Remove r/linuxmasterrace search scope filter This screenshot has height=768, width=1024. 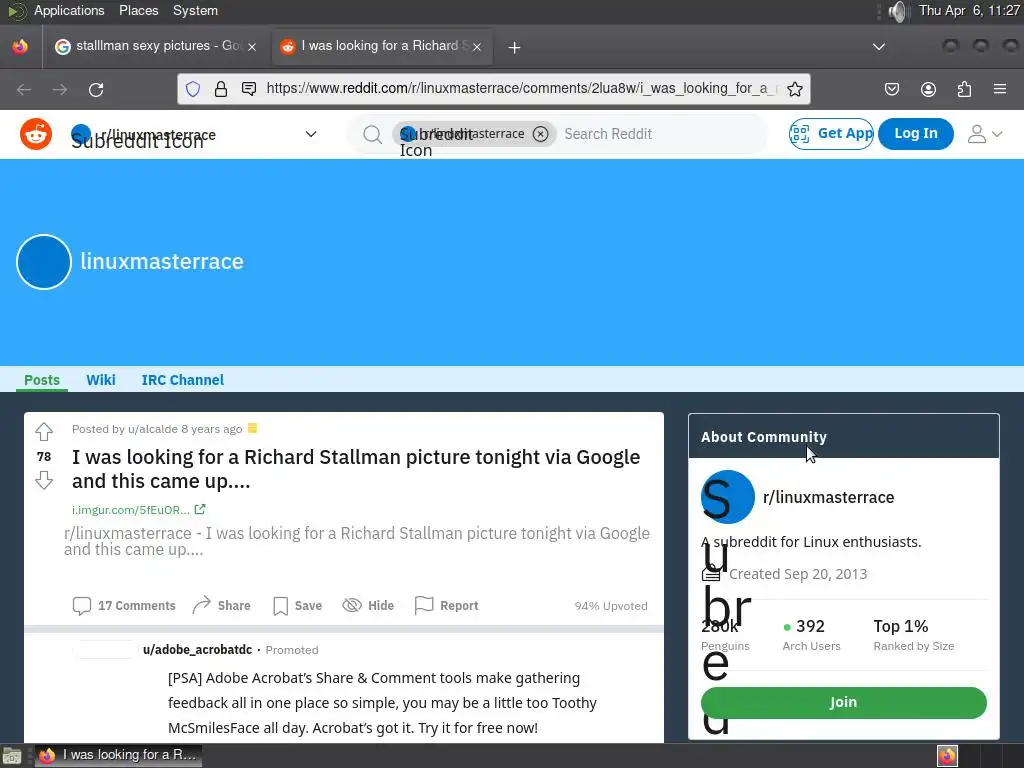pyautogui.click(x=540, y=134)
